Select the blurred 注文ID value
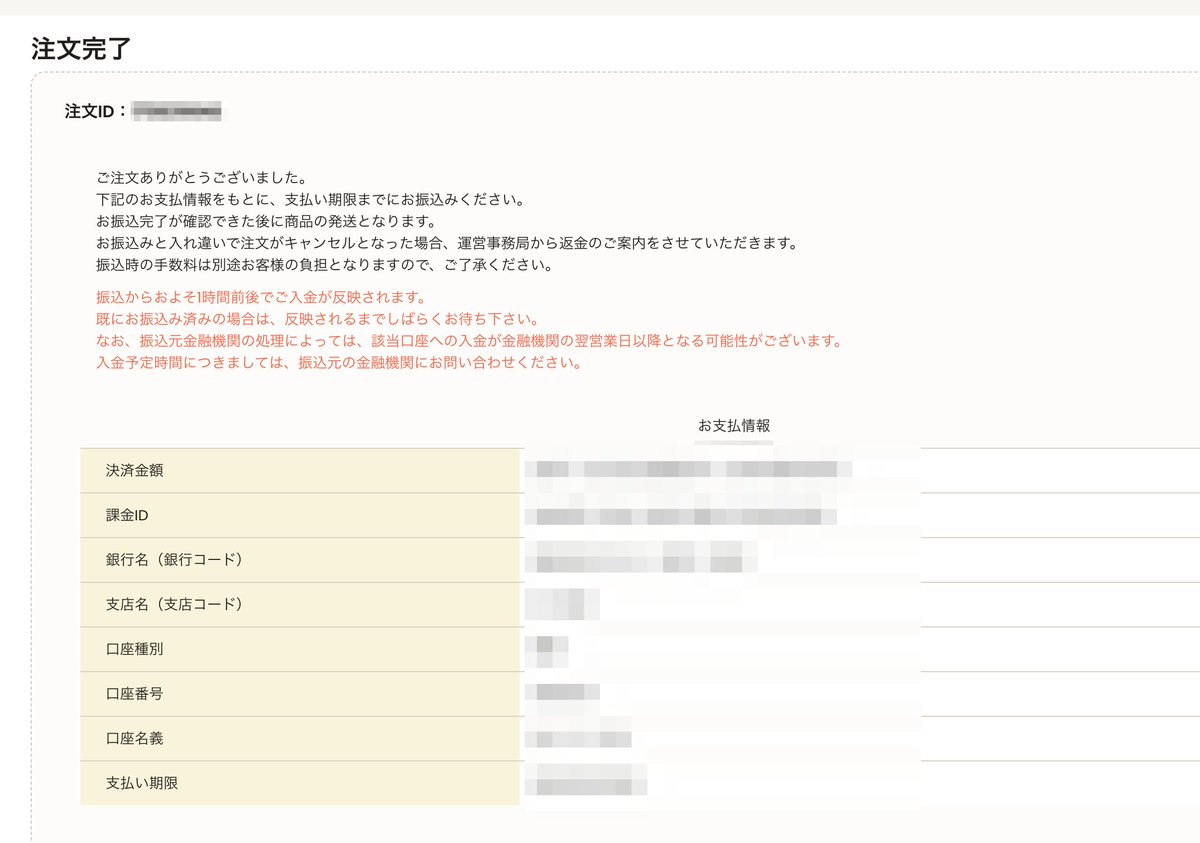 pyautogui.click(x=180, y=111)
